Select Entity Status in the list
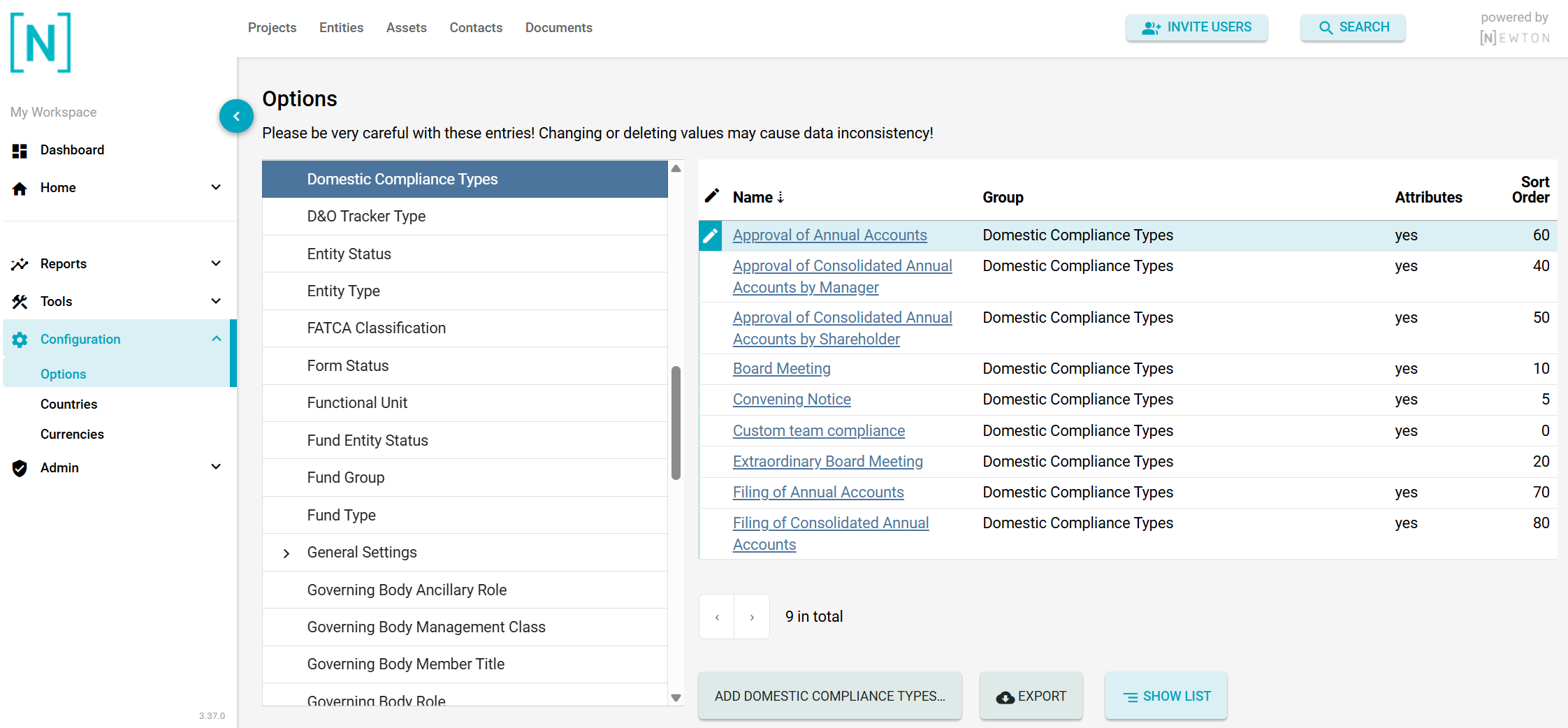 coord(465,254)
